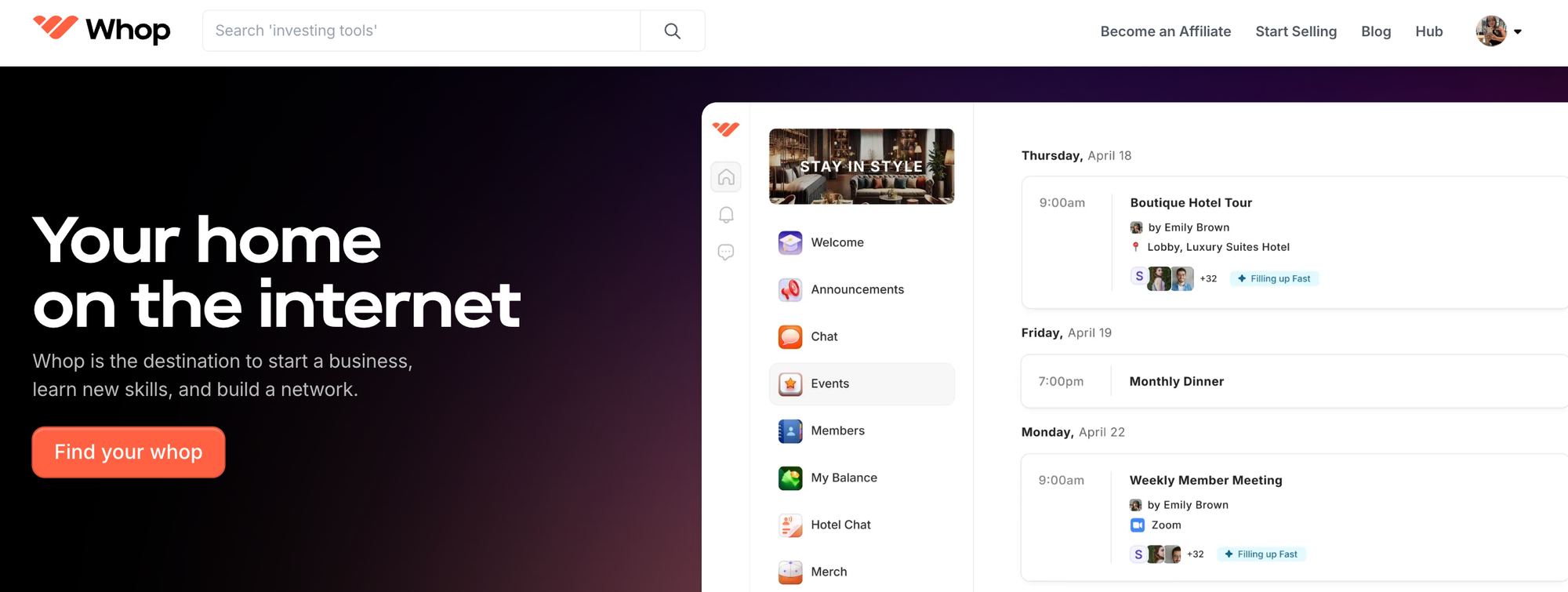Click Monday, April 22 date heading
Screen dimensions: 1568x592
[x=1073, y=432]
